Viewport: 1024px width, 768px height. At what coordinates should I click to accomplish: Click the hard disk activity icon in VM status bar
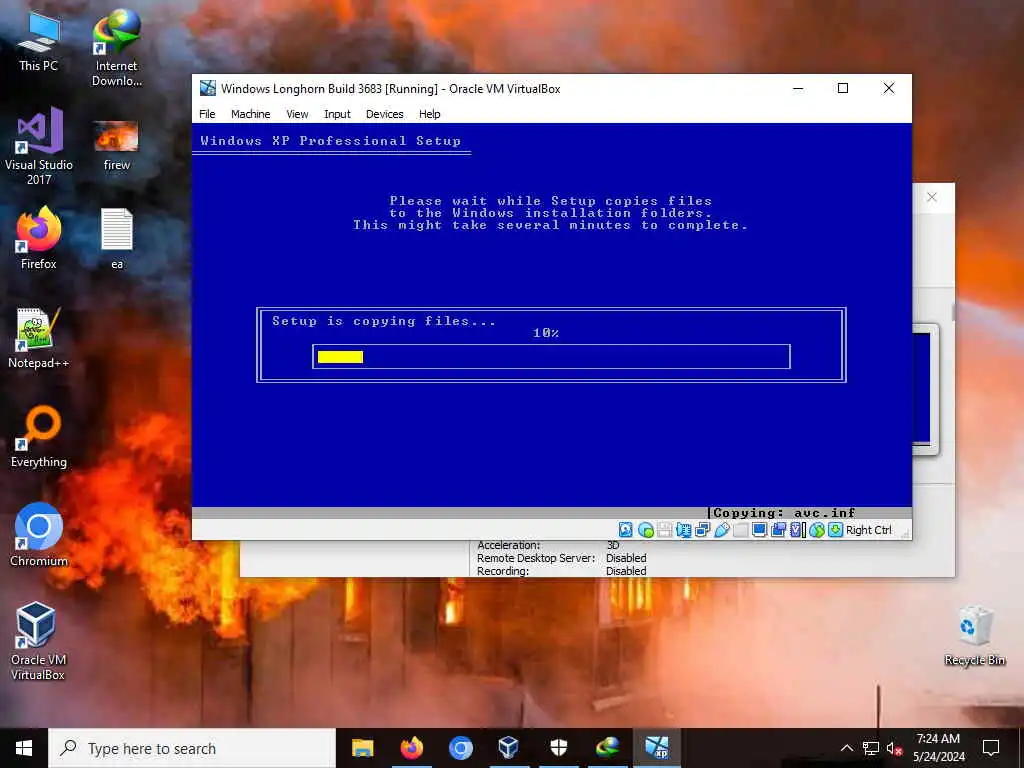coord(626,530)
